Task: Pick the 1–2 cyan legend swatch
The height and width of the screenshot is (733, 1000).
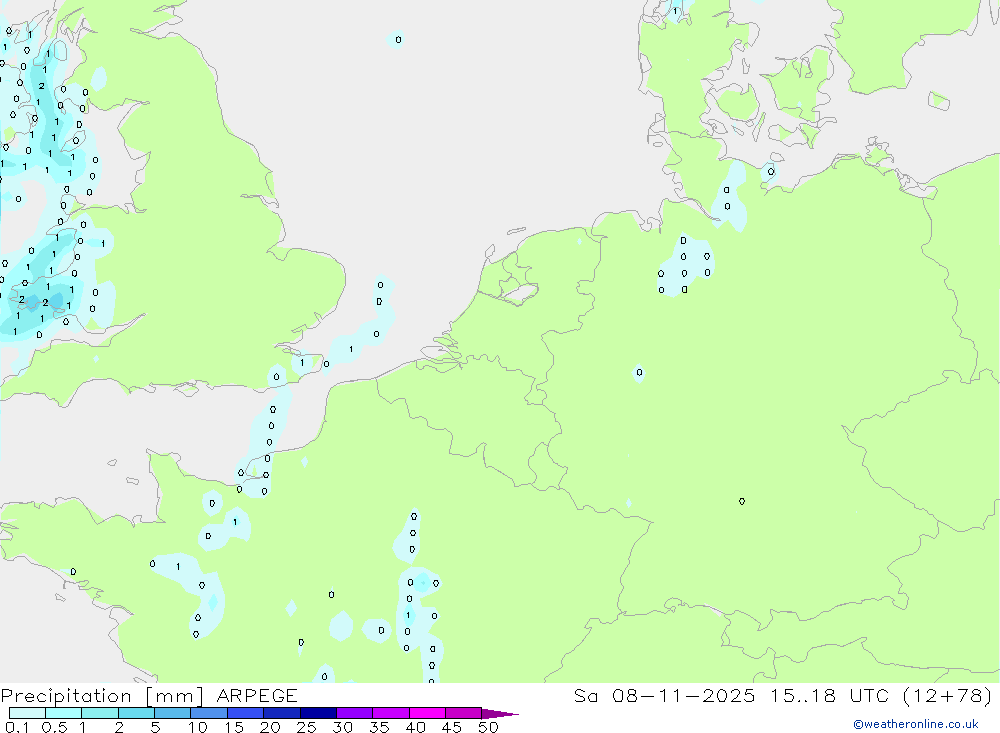Action: click(100, 713)
